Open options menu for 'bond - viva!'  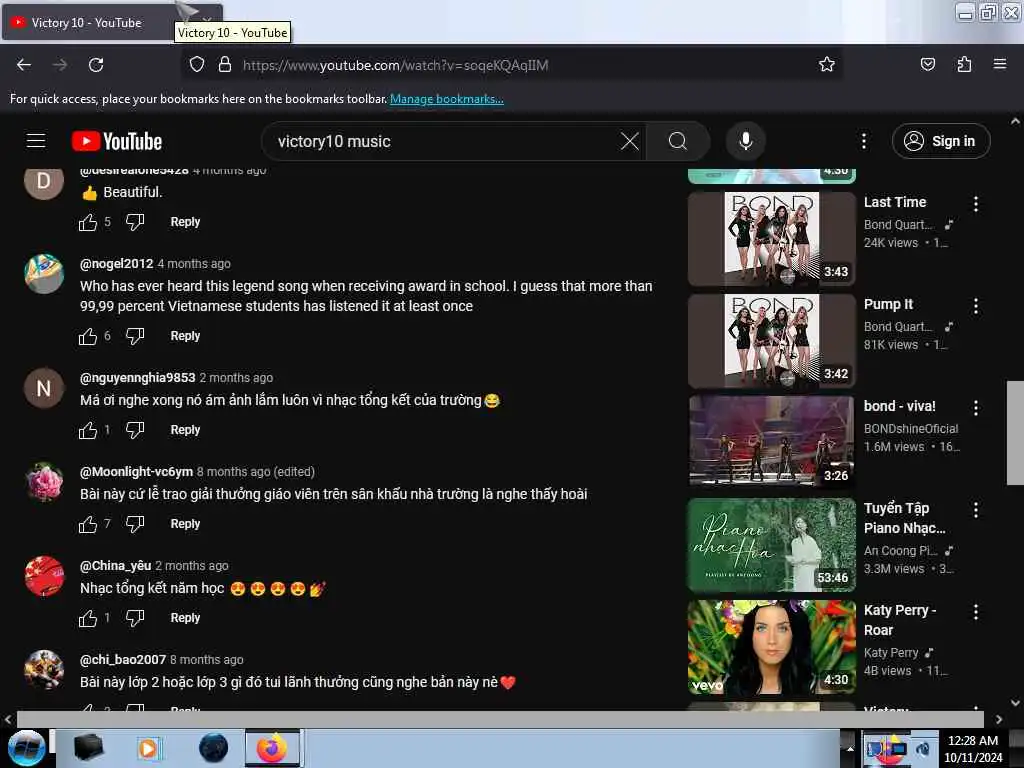click(x=976, y=408)
